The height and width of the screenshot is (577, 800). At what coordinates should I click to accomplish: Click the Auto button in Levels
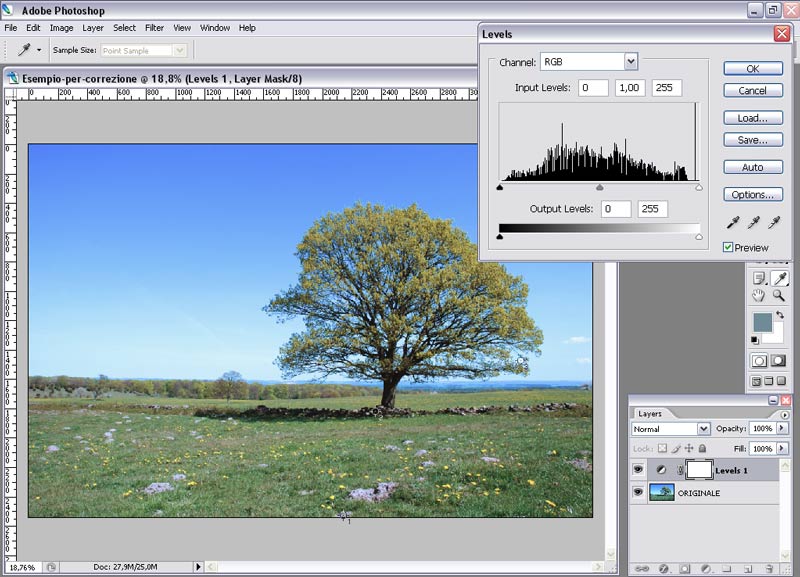point(752,167)
